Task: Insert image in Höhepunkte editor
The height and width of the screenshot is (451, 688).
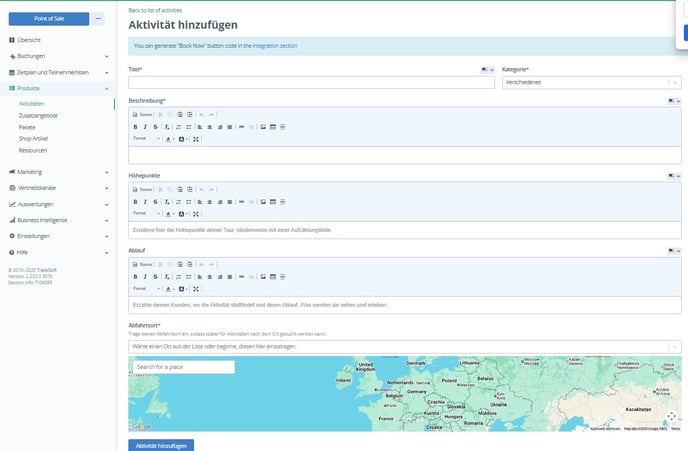Action: (x=263, y=202)
